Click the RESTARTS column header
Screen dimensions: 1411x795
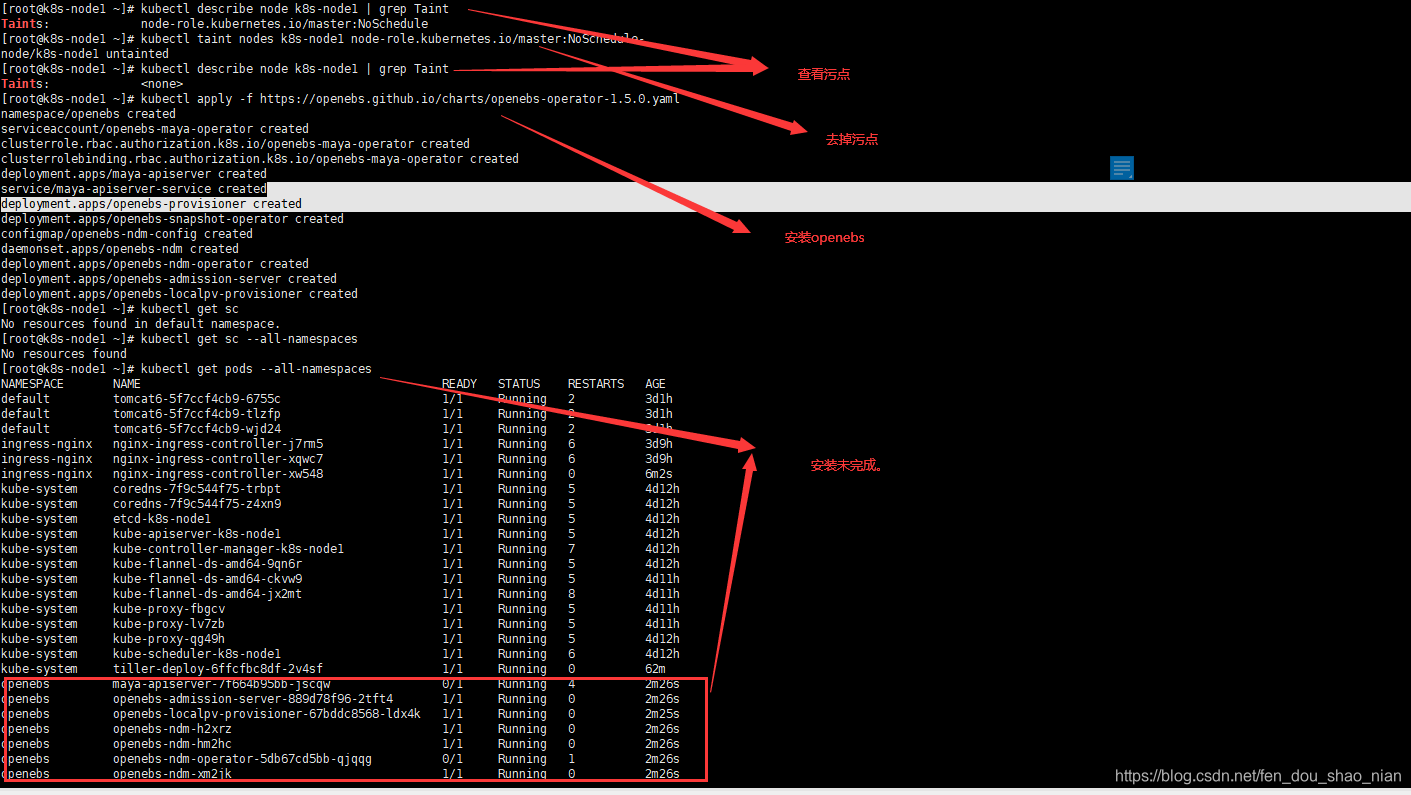[596, 384]
